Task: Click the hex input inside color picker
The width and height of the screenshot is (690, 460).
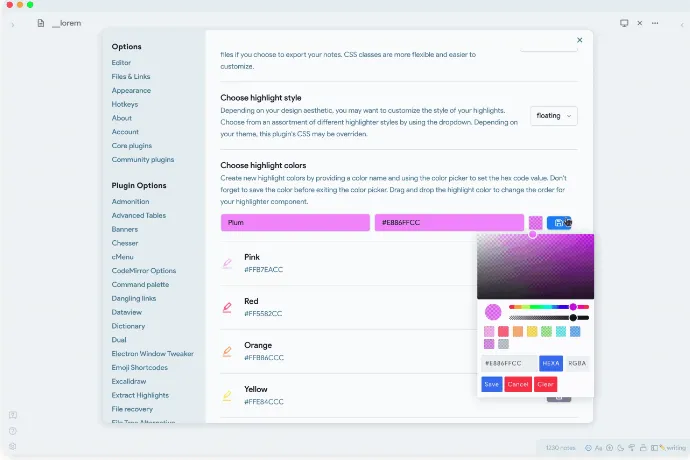Action: (509, 363)
